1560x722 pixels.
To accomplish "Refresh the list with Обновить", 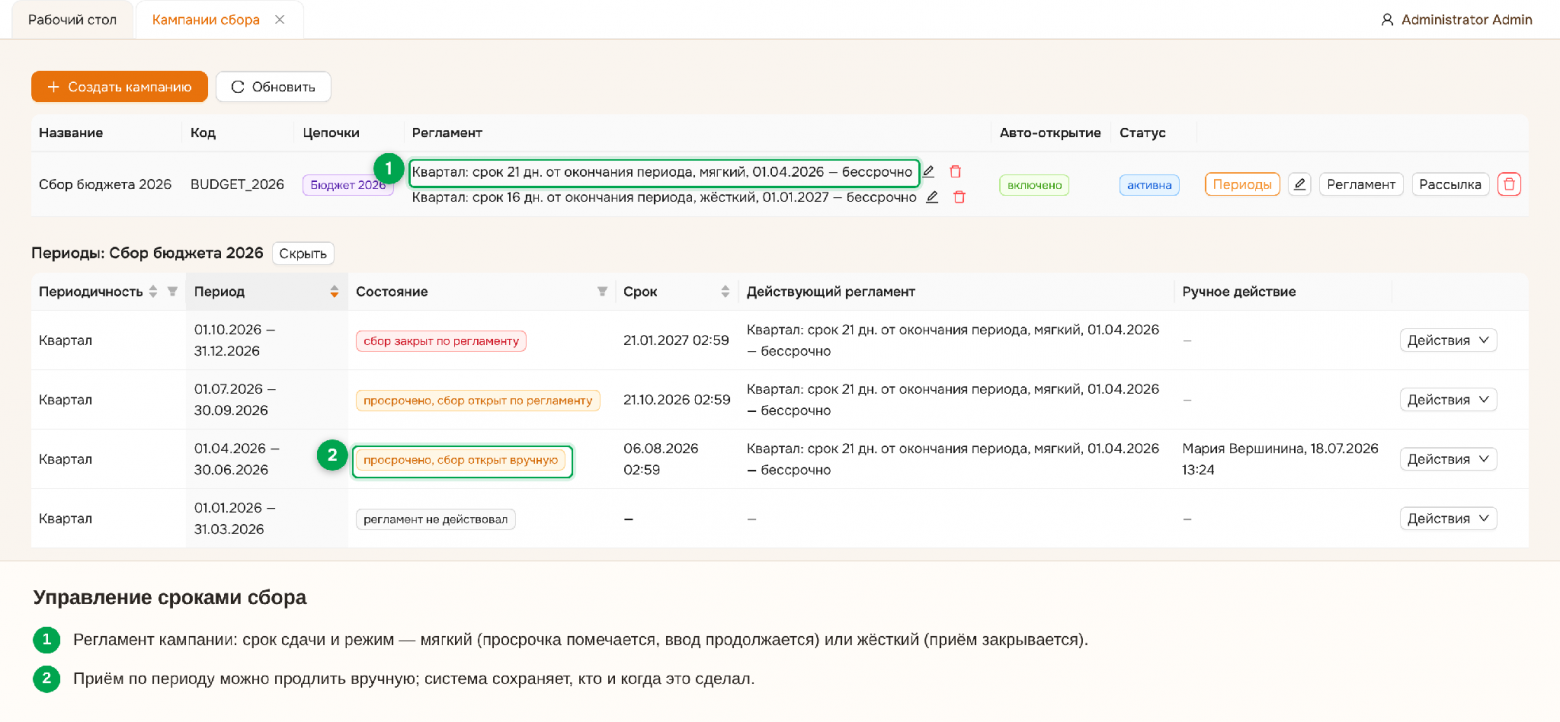I will pos(273,87).
